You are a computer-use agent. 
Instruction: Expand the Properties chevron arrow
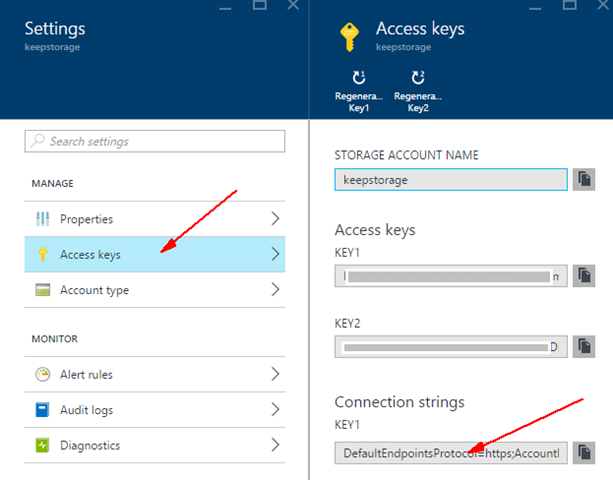coord(274,219)
